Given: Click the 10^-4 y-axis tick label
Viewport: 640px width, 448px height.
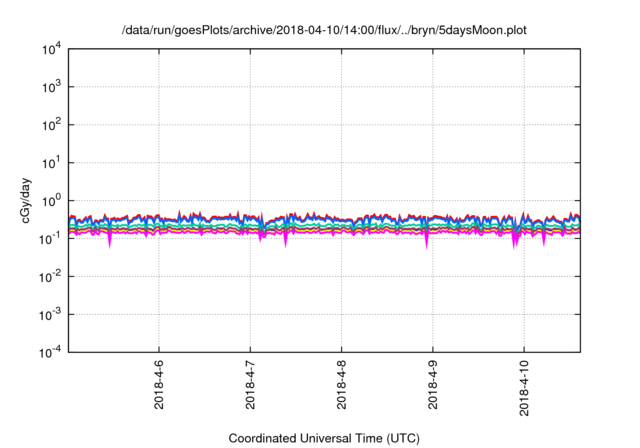Looking at the screenshot, I should point(48,351).
